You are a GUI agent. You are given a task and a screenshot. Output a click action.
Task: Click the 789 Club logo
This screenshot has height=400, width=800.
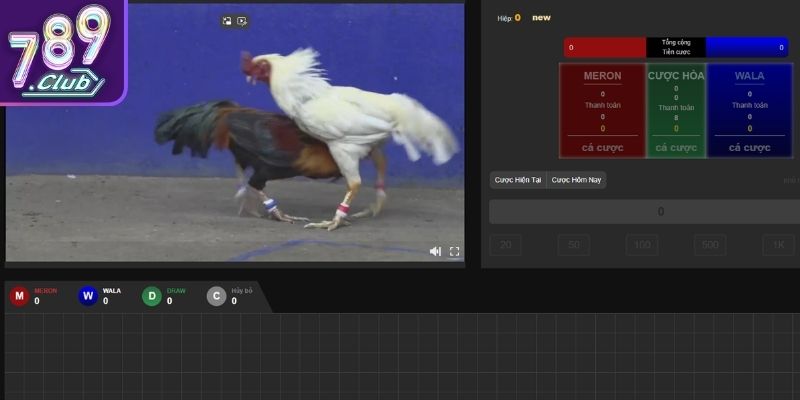(x=60, y=50)
